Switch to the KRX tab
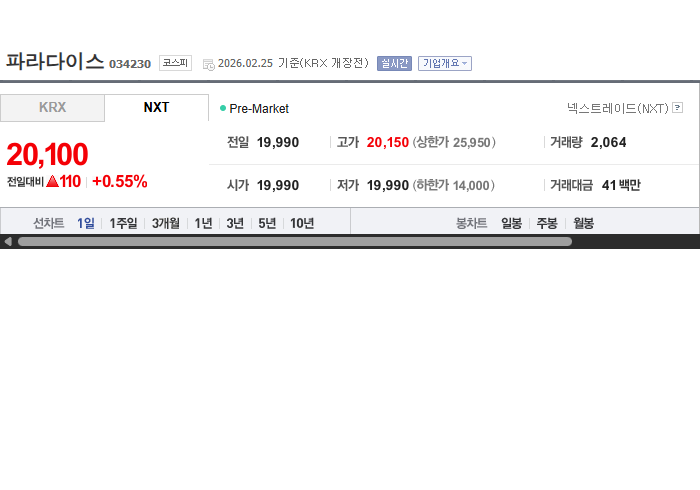The image size is (700, 490). coord(52,108)
